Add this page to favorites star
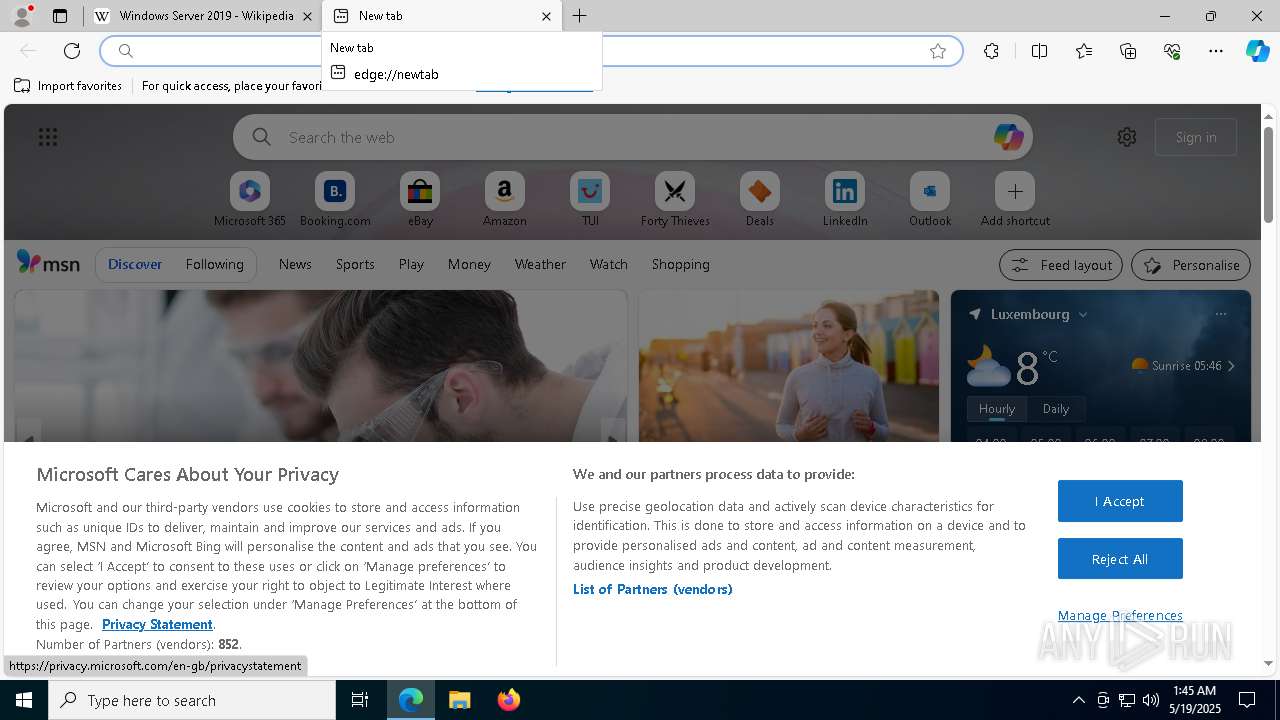 click(938, 51)
